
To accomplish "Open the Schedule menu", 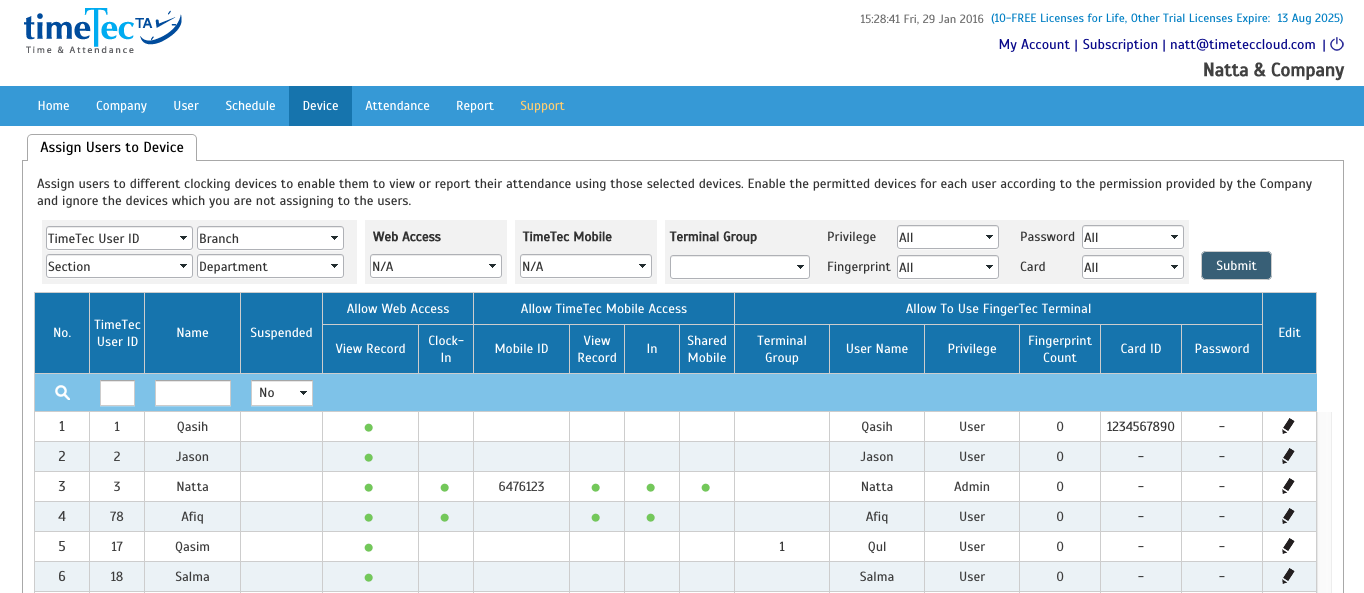I will point(250,106).
